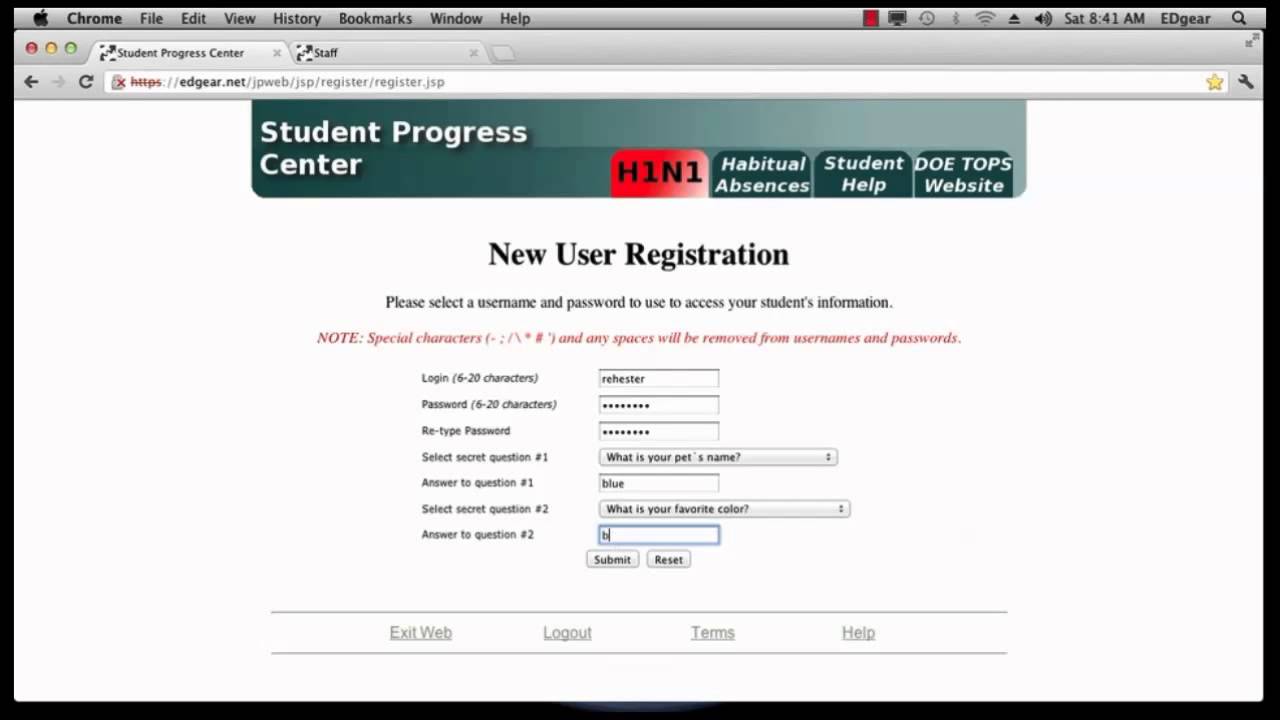Click the display menu bar icon

898,18
